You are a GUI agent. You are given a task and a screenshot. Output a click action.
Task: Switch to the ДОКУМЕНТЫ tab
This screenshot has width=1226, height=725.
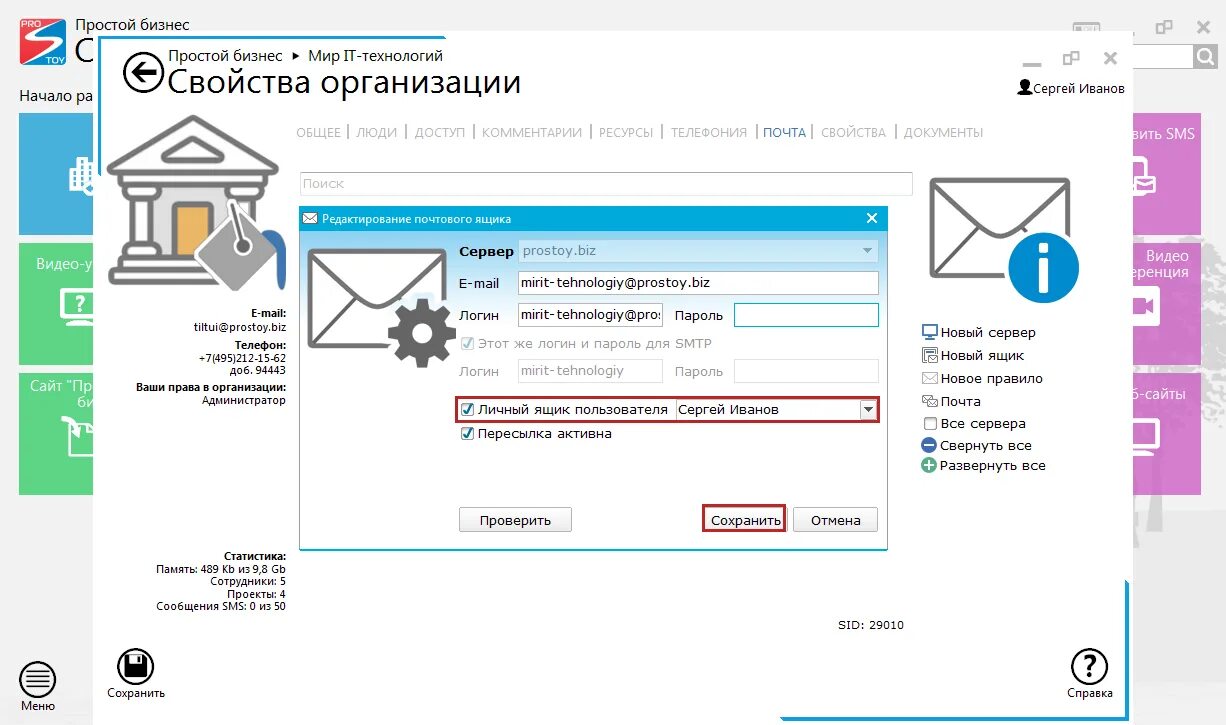943,132
